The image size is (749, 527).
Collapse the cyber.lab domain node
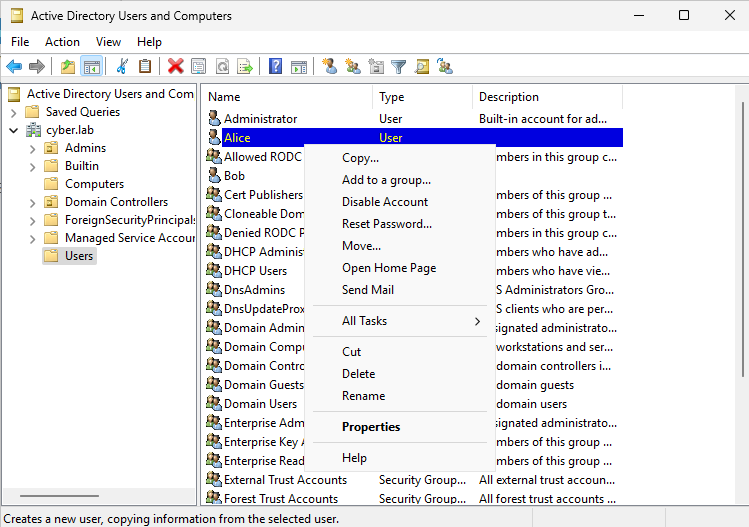click(x=14, y=130)
